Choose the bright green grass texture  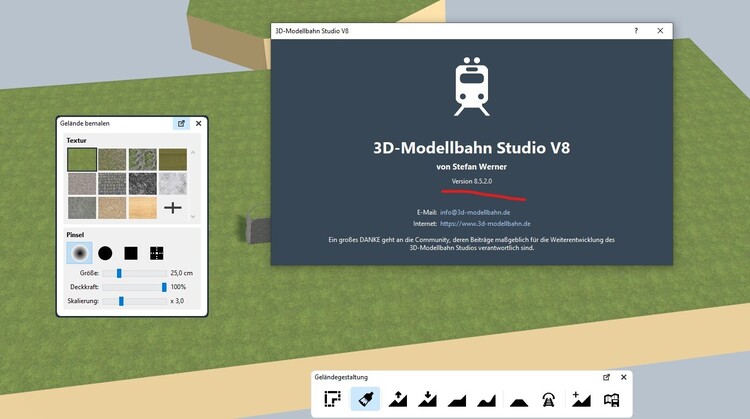(82, 159)
